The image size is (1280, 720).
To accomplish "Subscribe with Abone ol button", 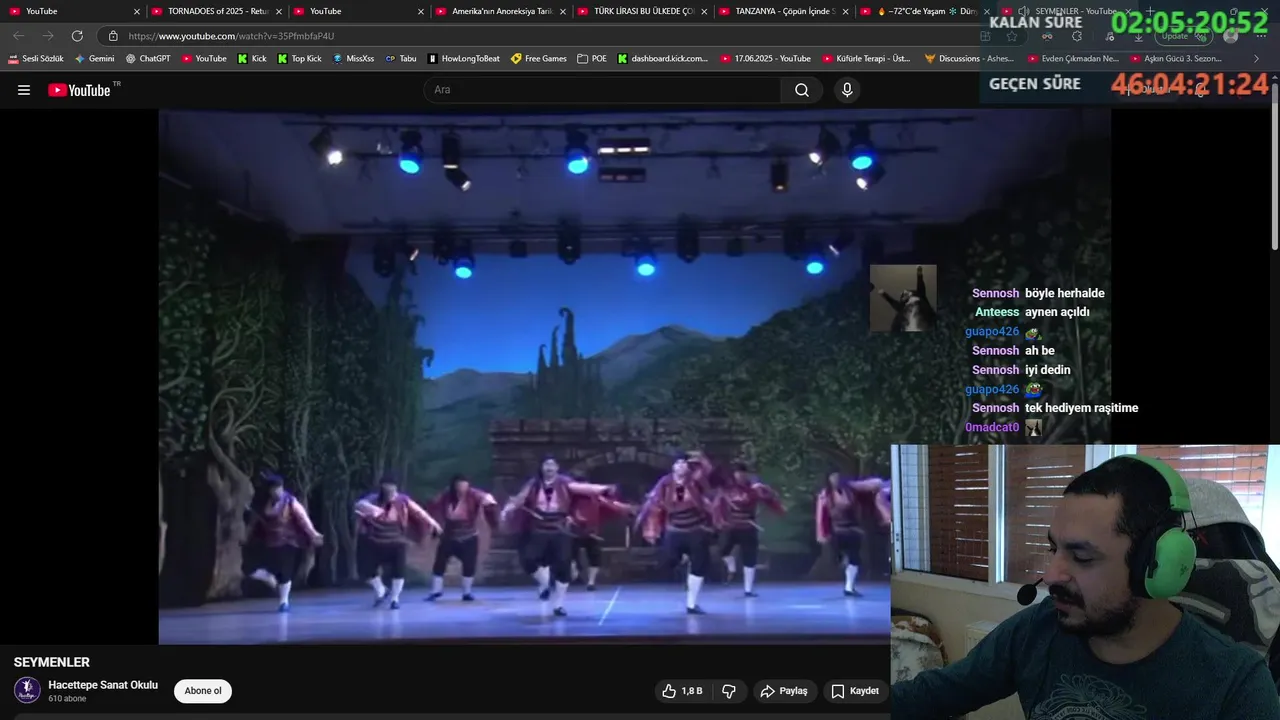I will click(203, 691).
